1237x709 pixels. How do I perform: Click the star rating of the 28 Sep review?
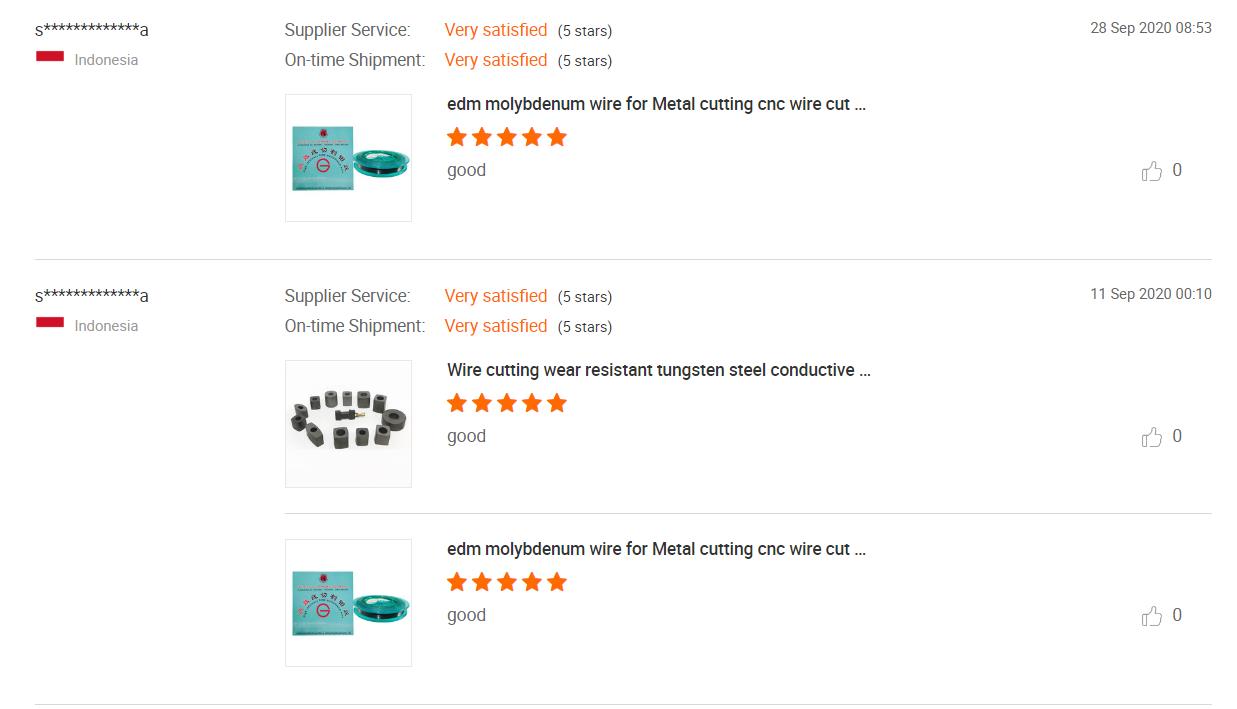(x=506, y=137)
